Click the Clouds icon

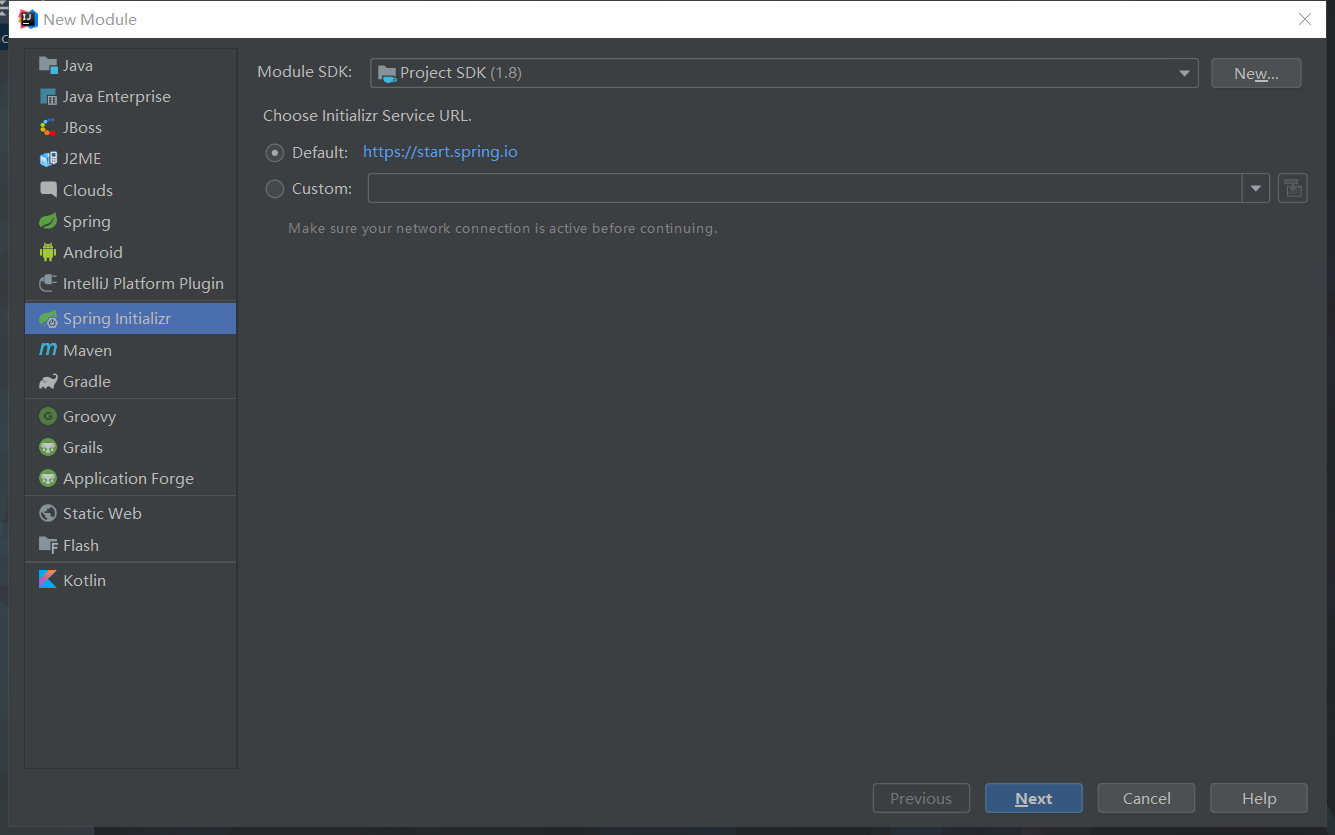point(48,189)
